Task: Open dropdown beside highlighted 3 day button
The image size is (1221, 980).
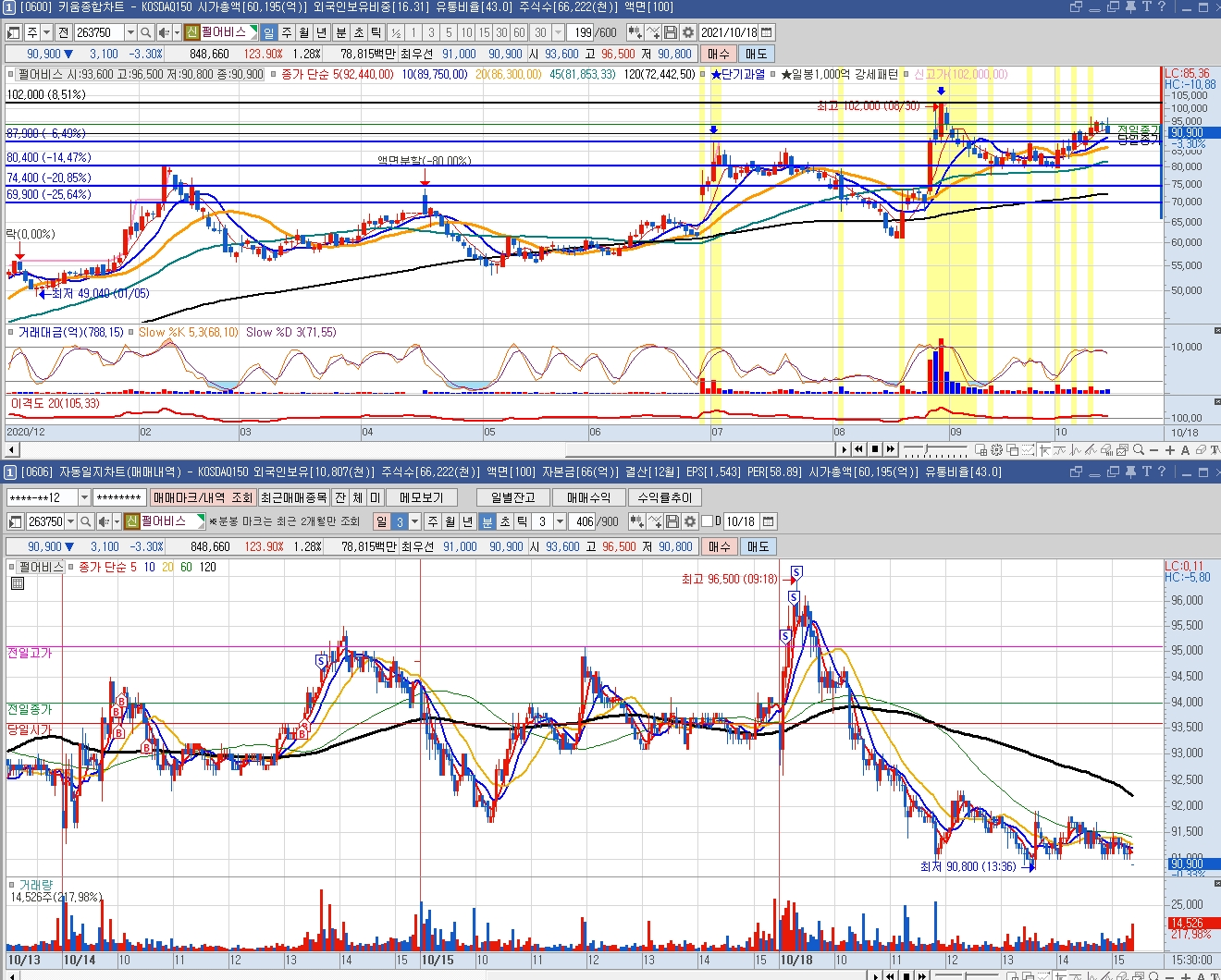Action: (415, 521)
